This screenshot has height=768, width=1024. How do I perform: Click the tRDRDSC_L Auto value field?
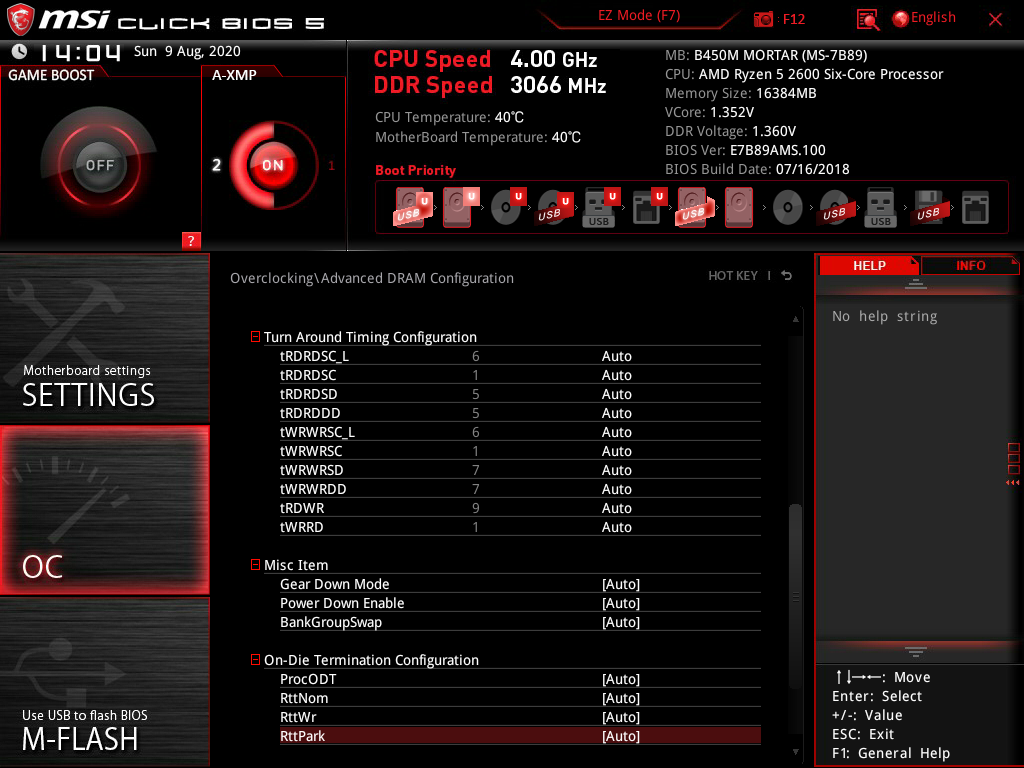point(616,356)
